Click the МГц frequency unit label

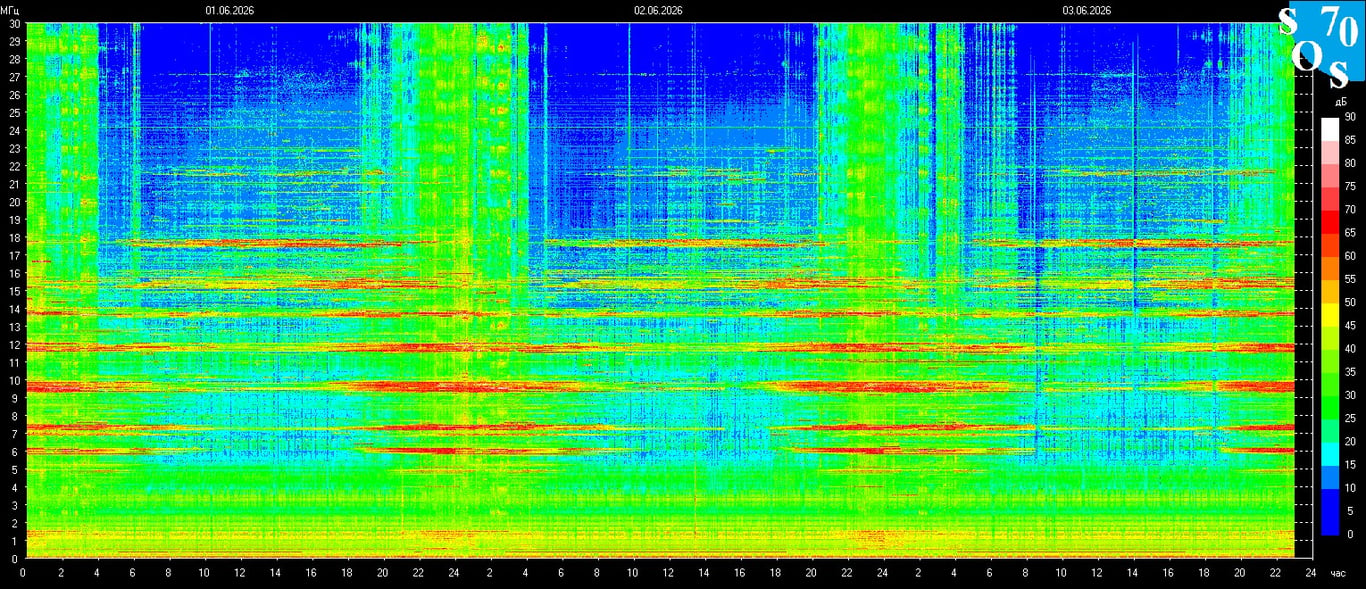11,11
